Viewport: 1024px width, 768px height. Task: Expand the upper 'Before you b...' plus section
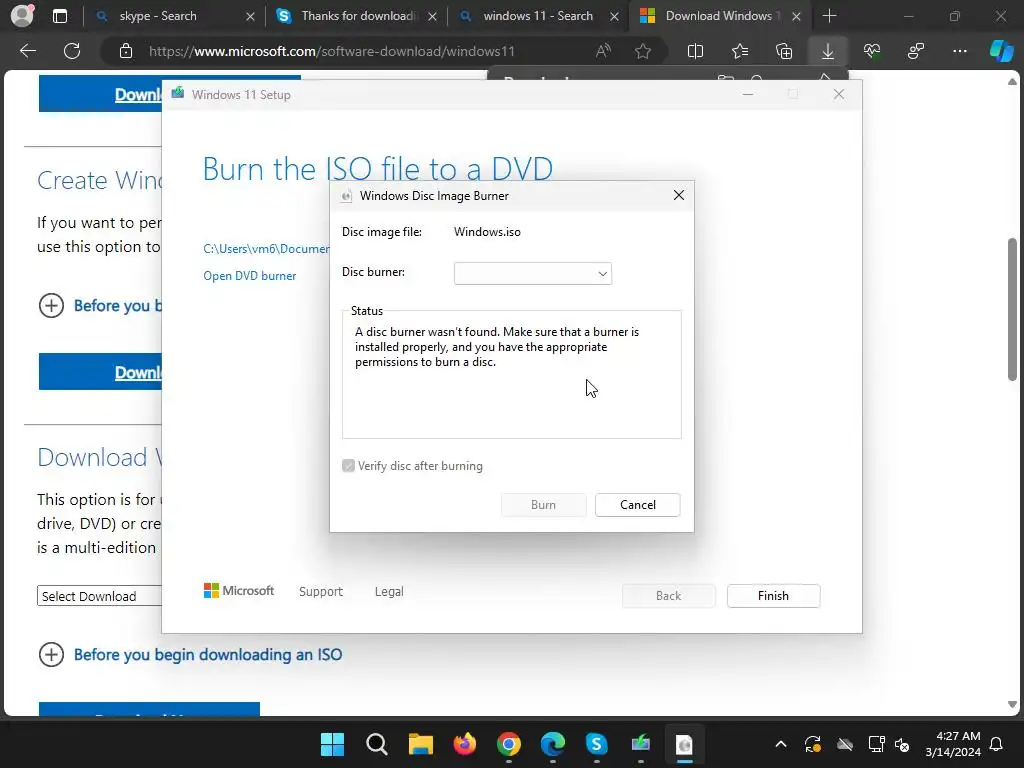[x=51, y=305]
